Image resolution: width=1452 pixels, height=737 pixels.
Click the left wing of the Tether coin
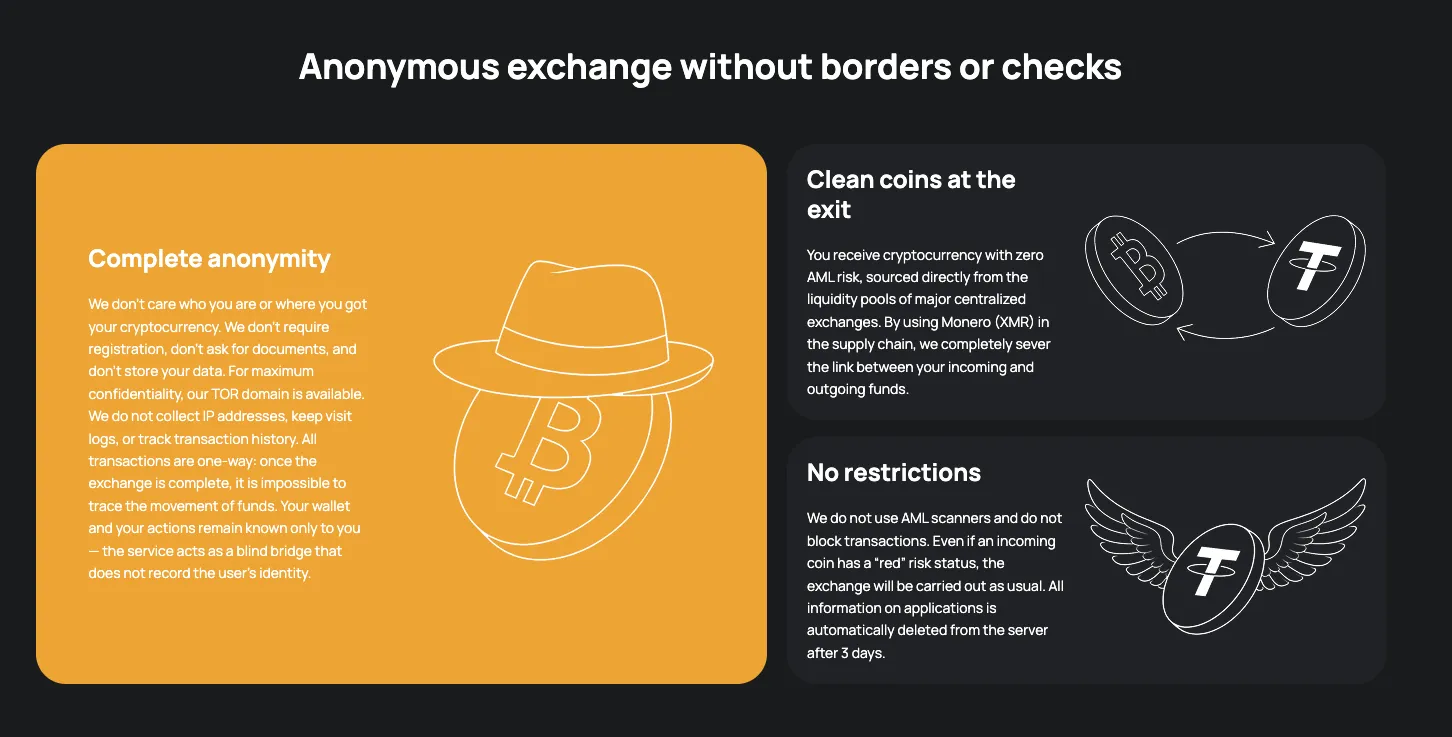(x=1132, y=529)
